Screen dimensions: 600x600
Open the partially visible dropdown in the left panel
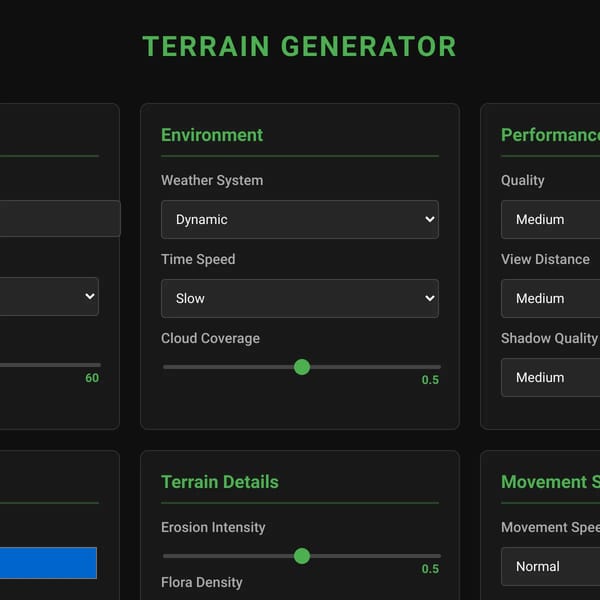pos(49,296)
